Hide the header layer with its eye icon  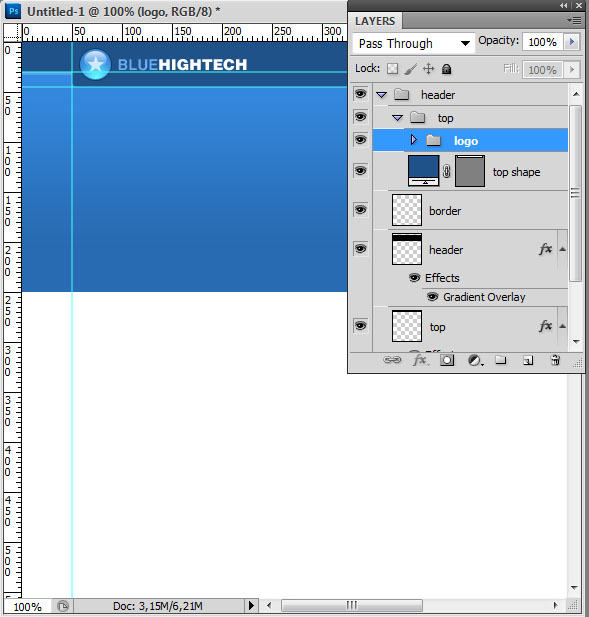pyautogui.click(x=360, y=249)
